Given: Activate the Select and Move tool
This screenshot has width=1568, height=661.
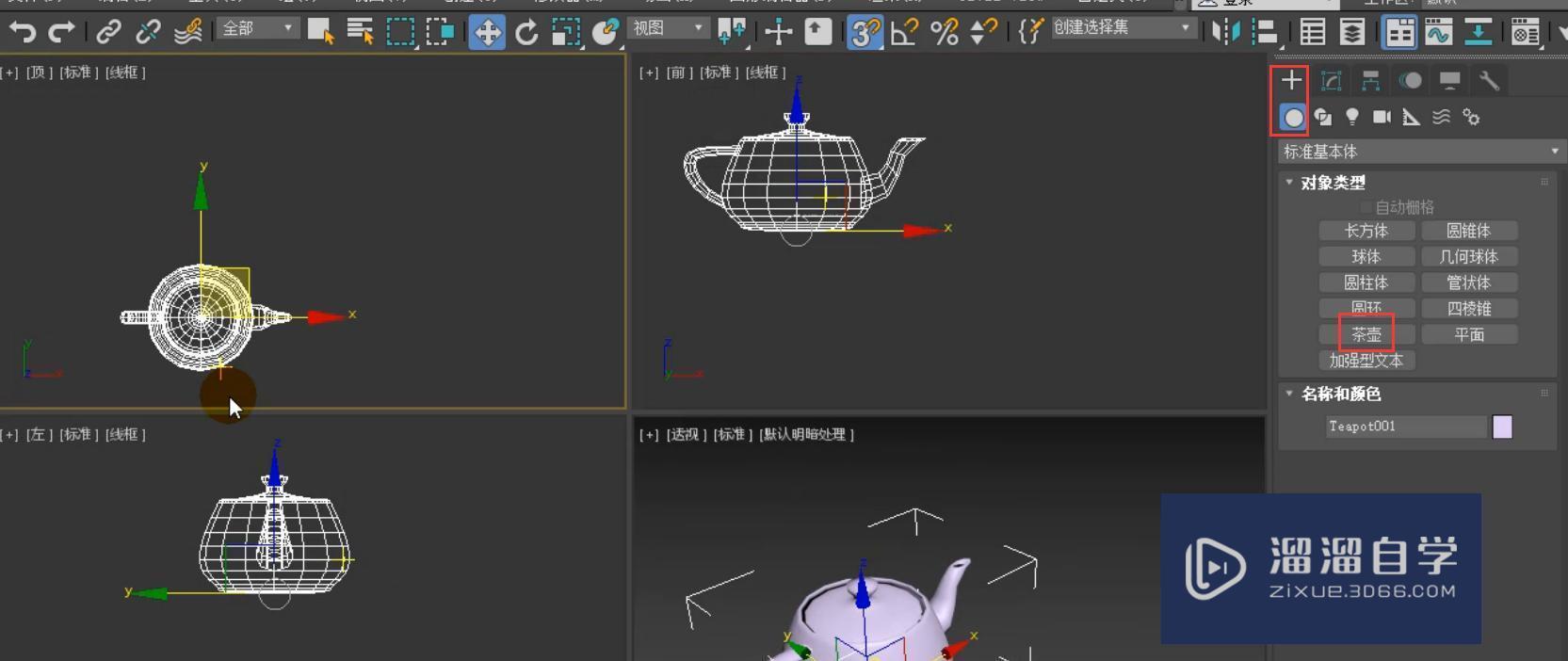Looking at the screenshot, I should [x=487, y=32].
